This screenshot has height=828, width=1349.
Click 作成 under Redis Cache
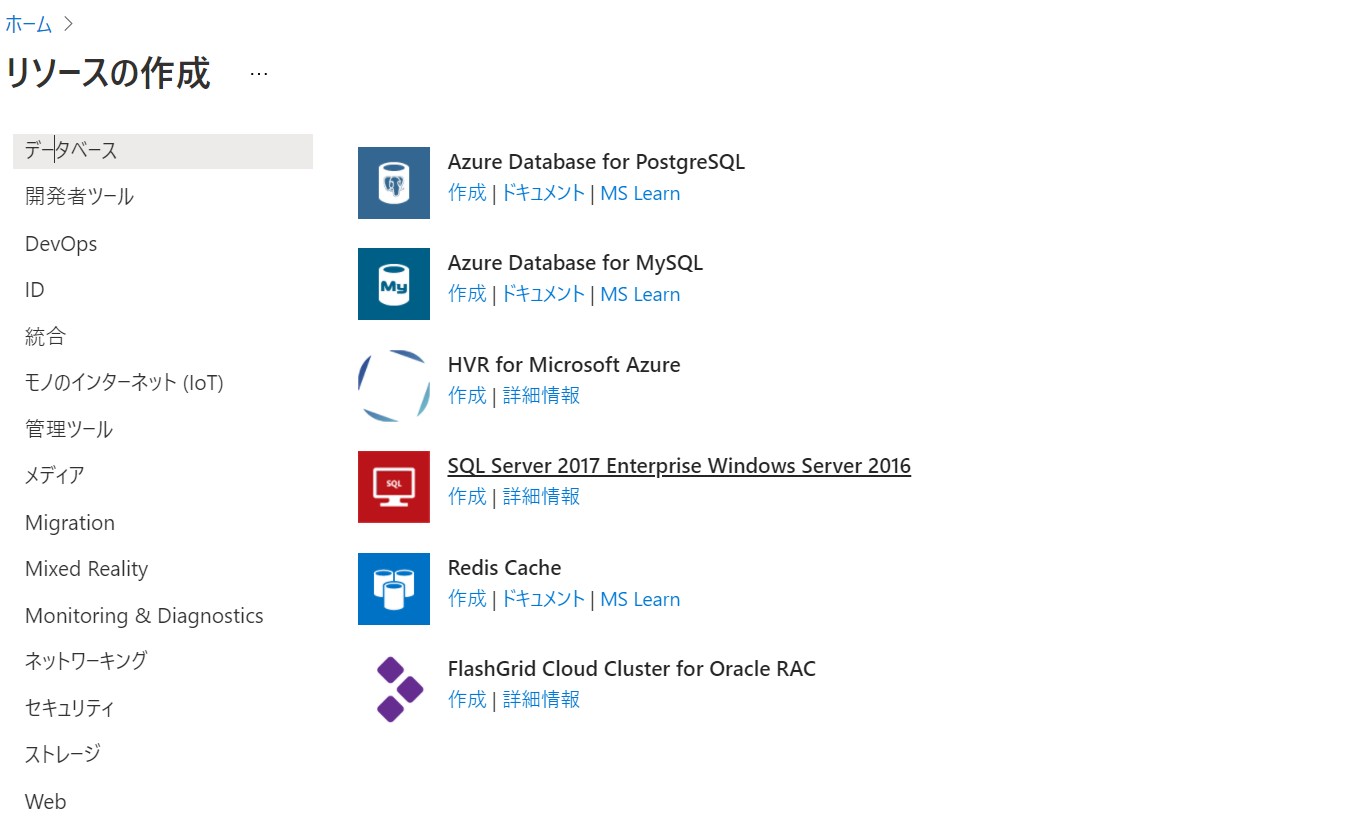pyautogui.click(x=467, y=599)
